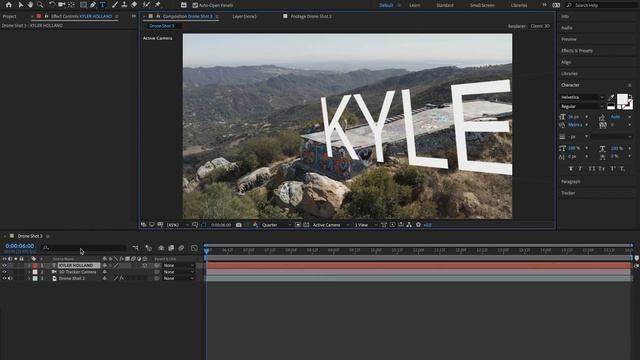Screen dimensions: 640x360
Task: Open the Align panel
Action: tap(566, 62)
